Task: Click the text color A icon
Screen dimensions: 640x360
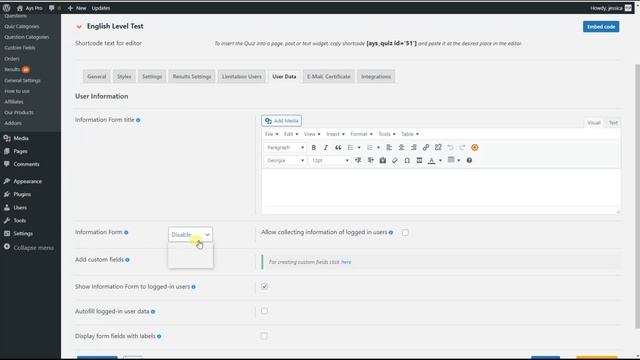Action: [431, 160]
